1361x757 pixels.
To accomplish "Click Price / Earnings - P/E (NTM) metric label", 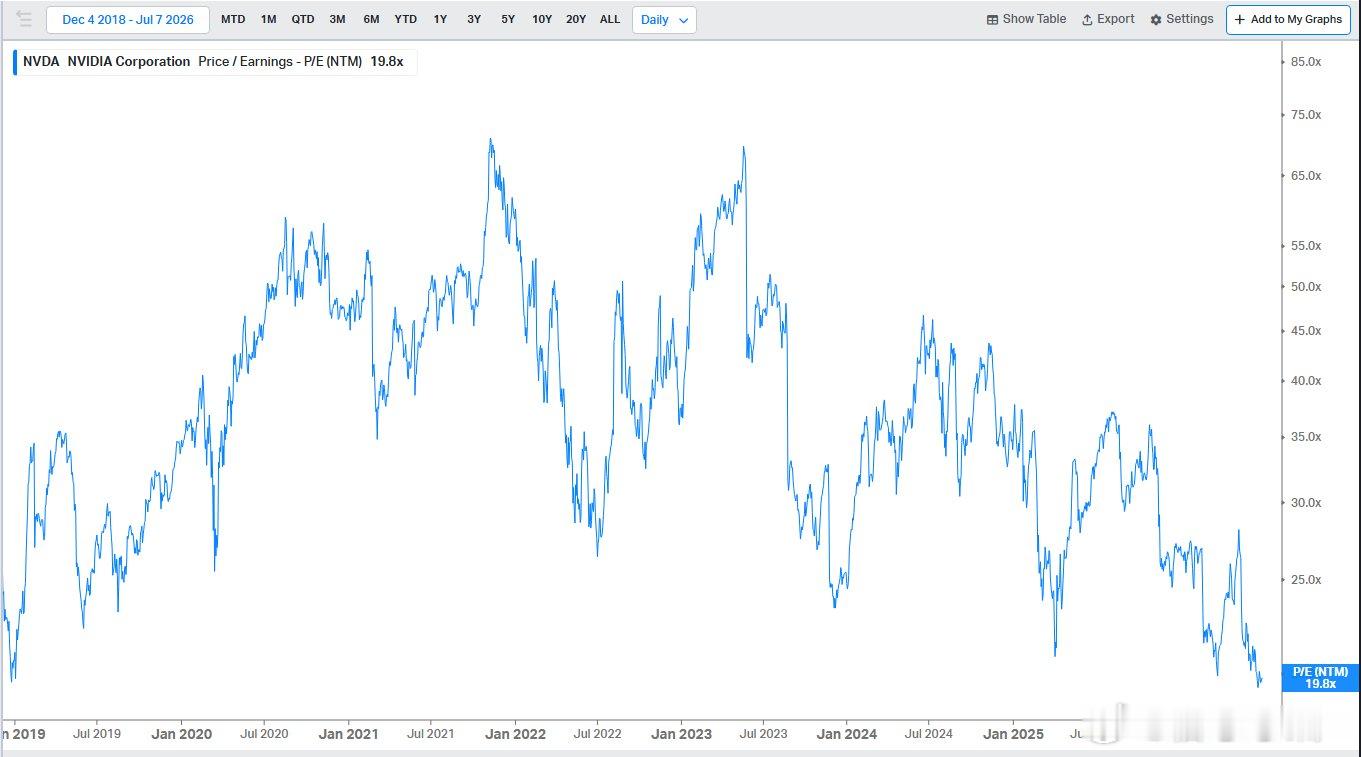I will pos(280,62).
